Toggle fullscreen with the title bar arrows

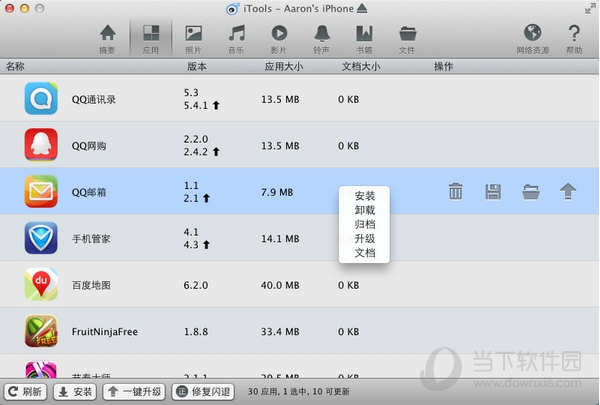click(590, 8)
